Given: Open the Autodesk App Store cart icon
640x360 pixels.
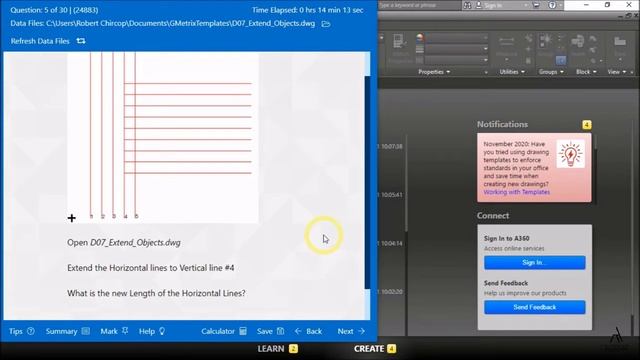Looking at the screenshot, I should point(536,5).
